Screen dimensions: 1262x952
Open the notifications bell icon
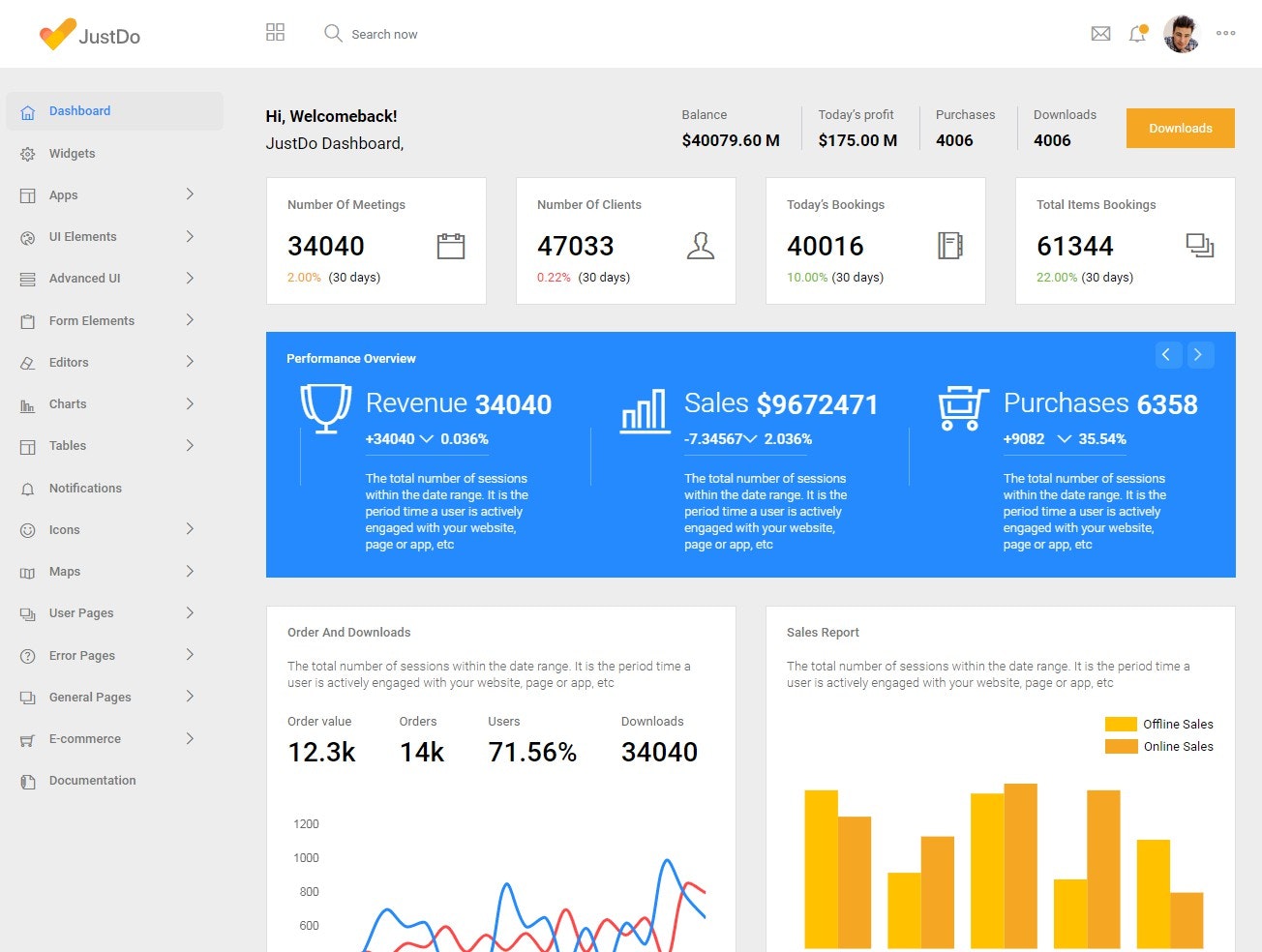pos(1137,34)
